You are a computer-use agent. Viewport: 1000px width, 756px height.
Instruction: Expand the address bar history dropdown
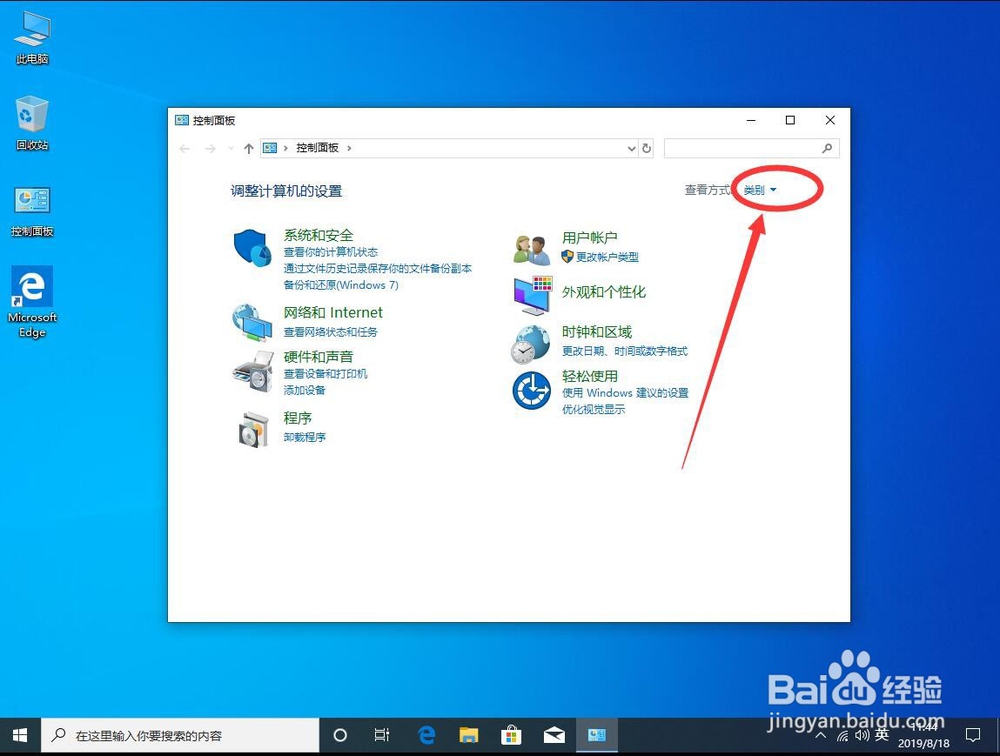point(630,148)
